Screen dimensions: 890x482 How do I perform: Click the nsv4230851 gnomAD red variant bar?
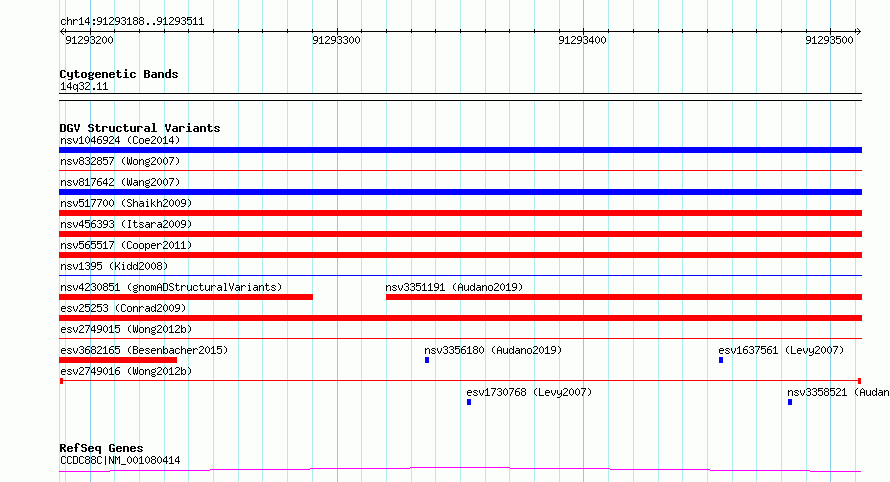point(186,297)
